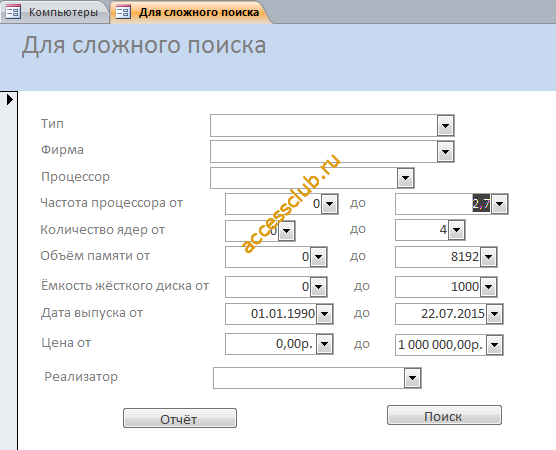Expand the Тип dropdown list
This screenshot has width=556, height=450.
[x=445, y=126]
